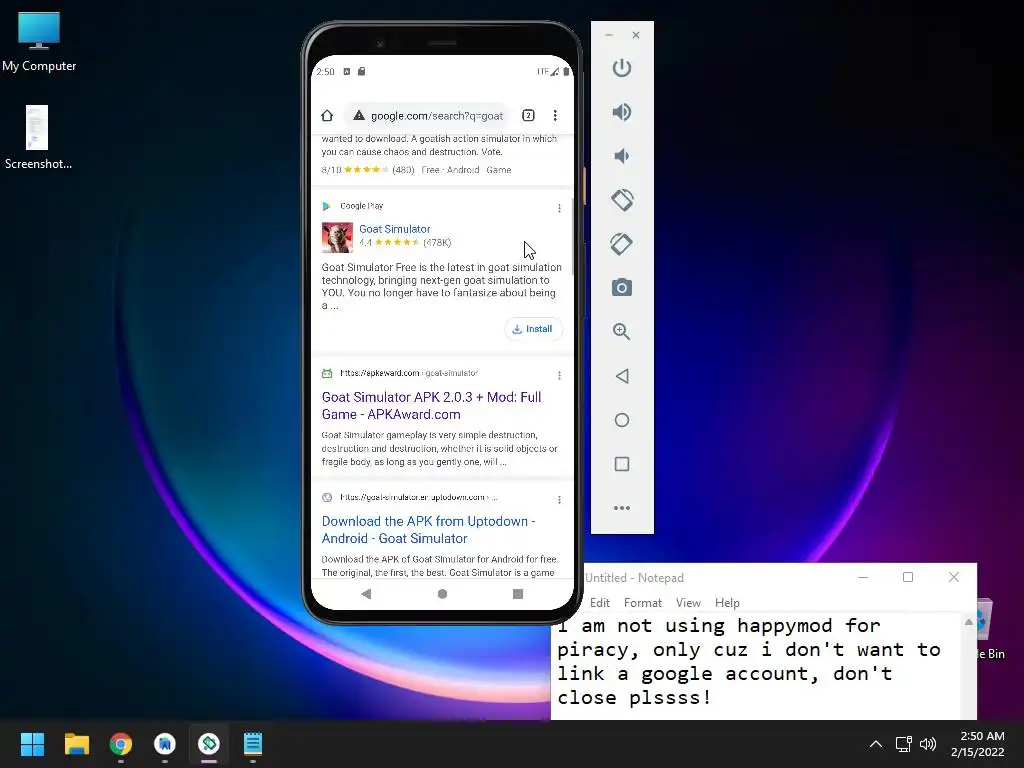Open File Explorer from taskbar

click(x=76, y=744)
